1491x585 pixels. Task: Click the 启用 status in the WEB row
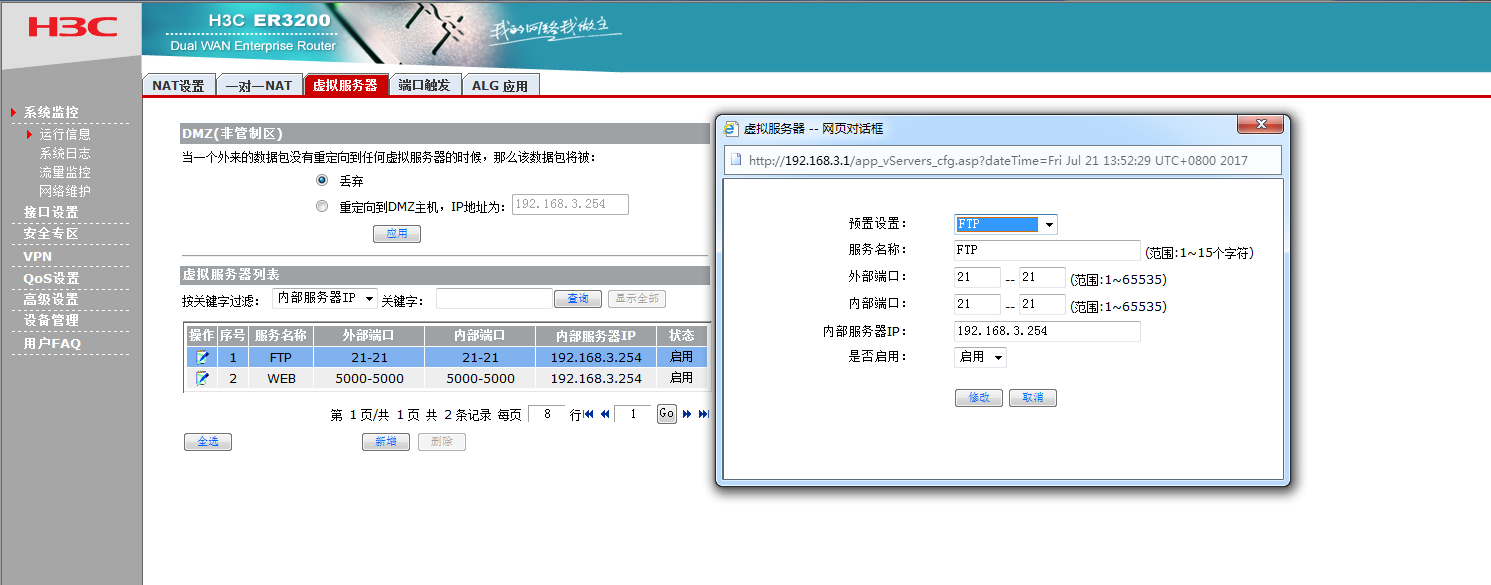click(x=681, y=378)
